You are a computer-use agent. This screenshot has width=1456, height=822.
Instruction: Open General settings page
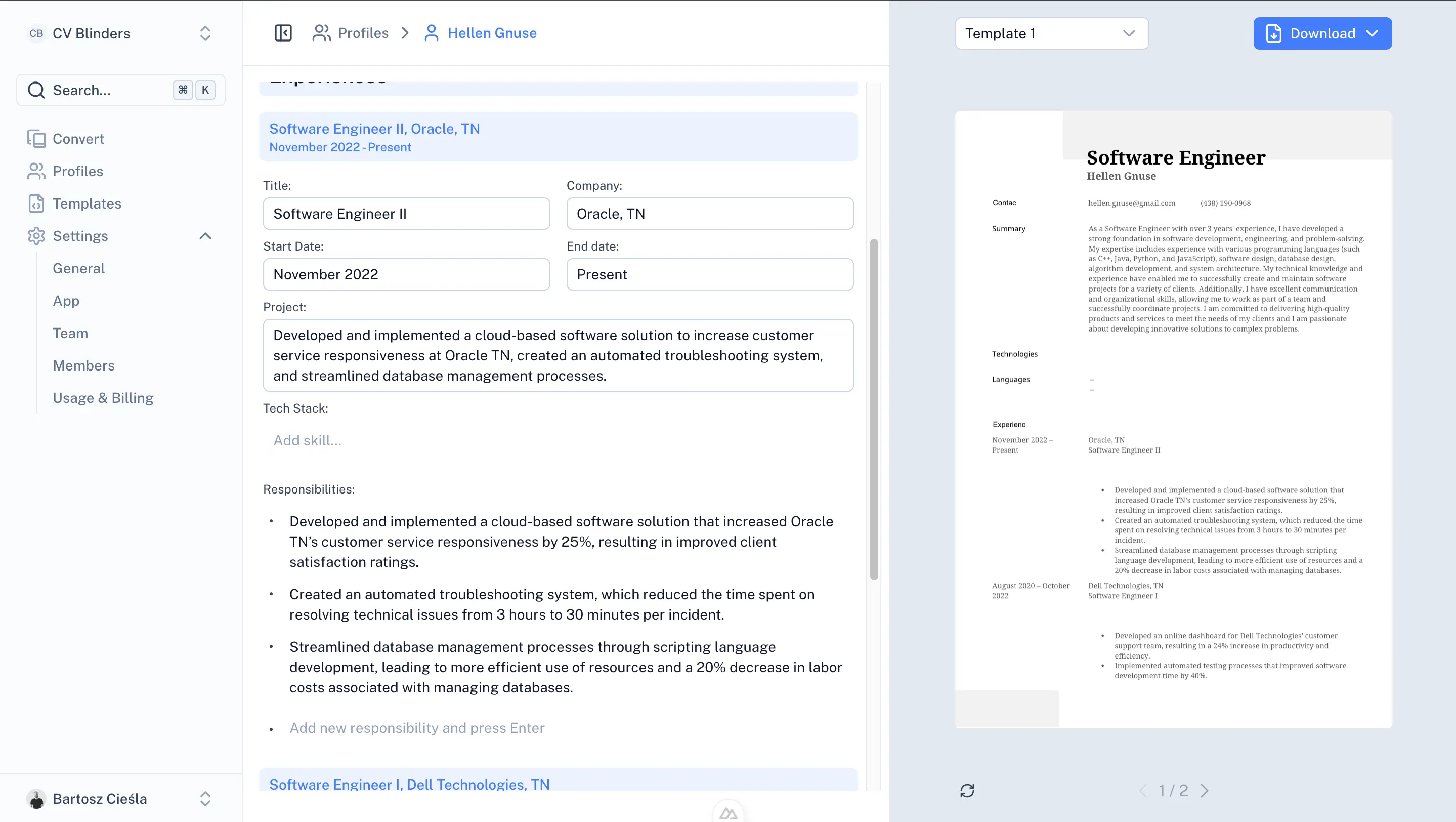pos(78,269)
